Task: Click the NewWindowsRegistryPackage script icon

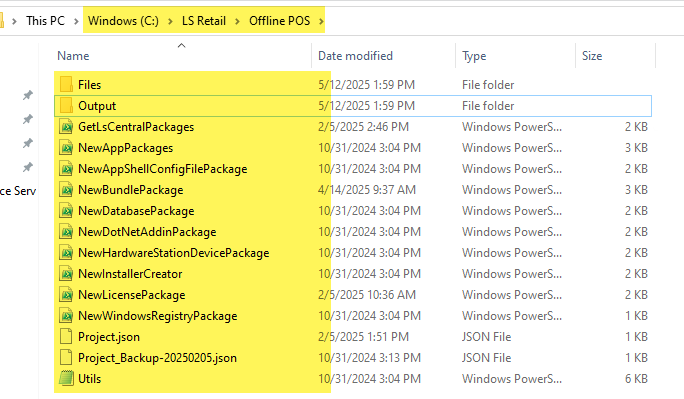Action: [66, 316]
